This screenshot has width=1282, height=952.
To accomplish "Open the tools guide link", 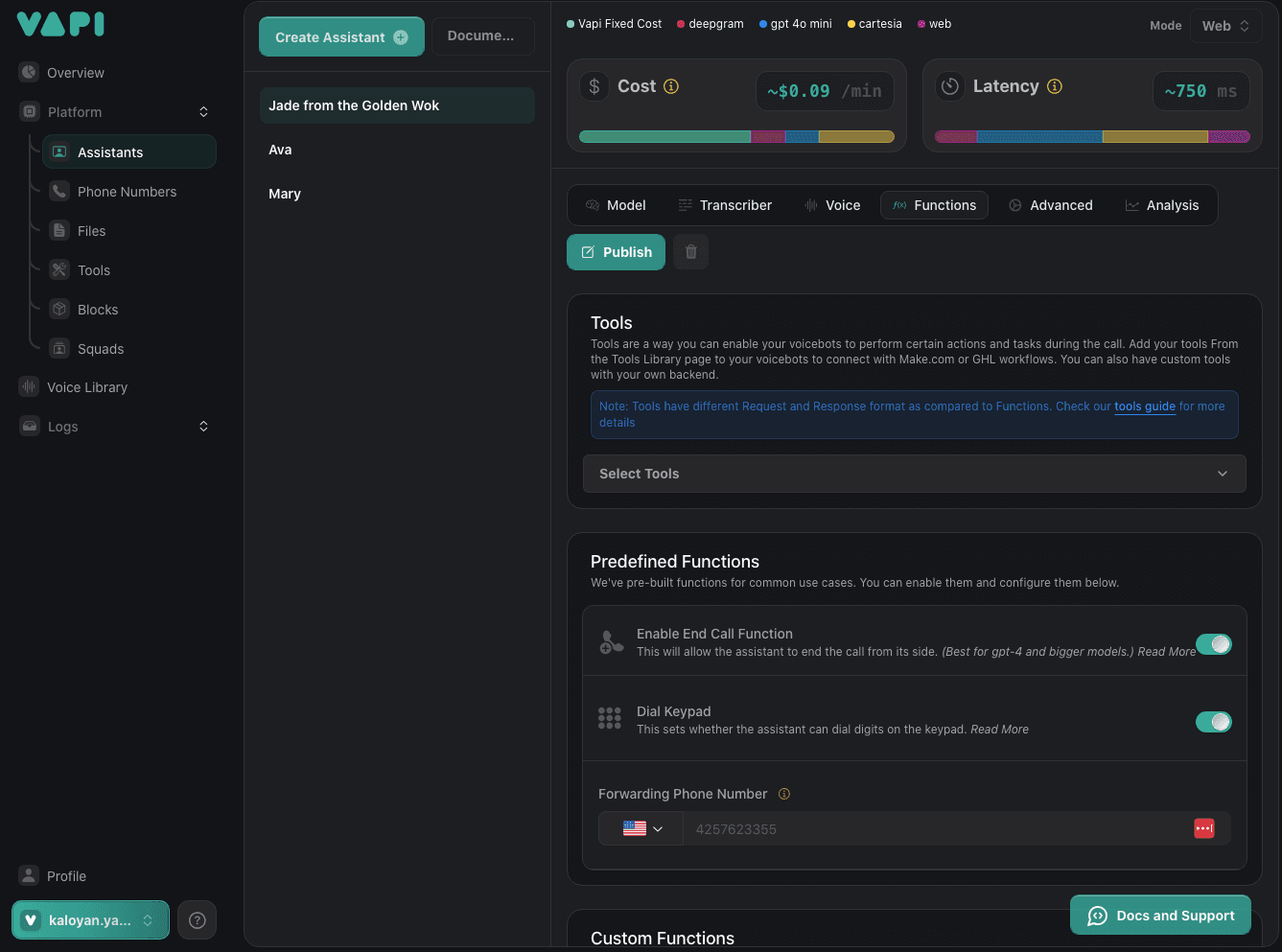I will coord(1144,406).
